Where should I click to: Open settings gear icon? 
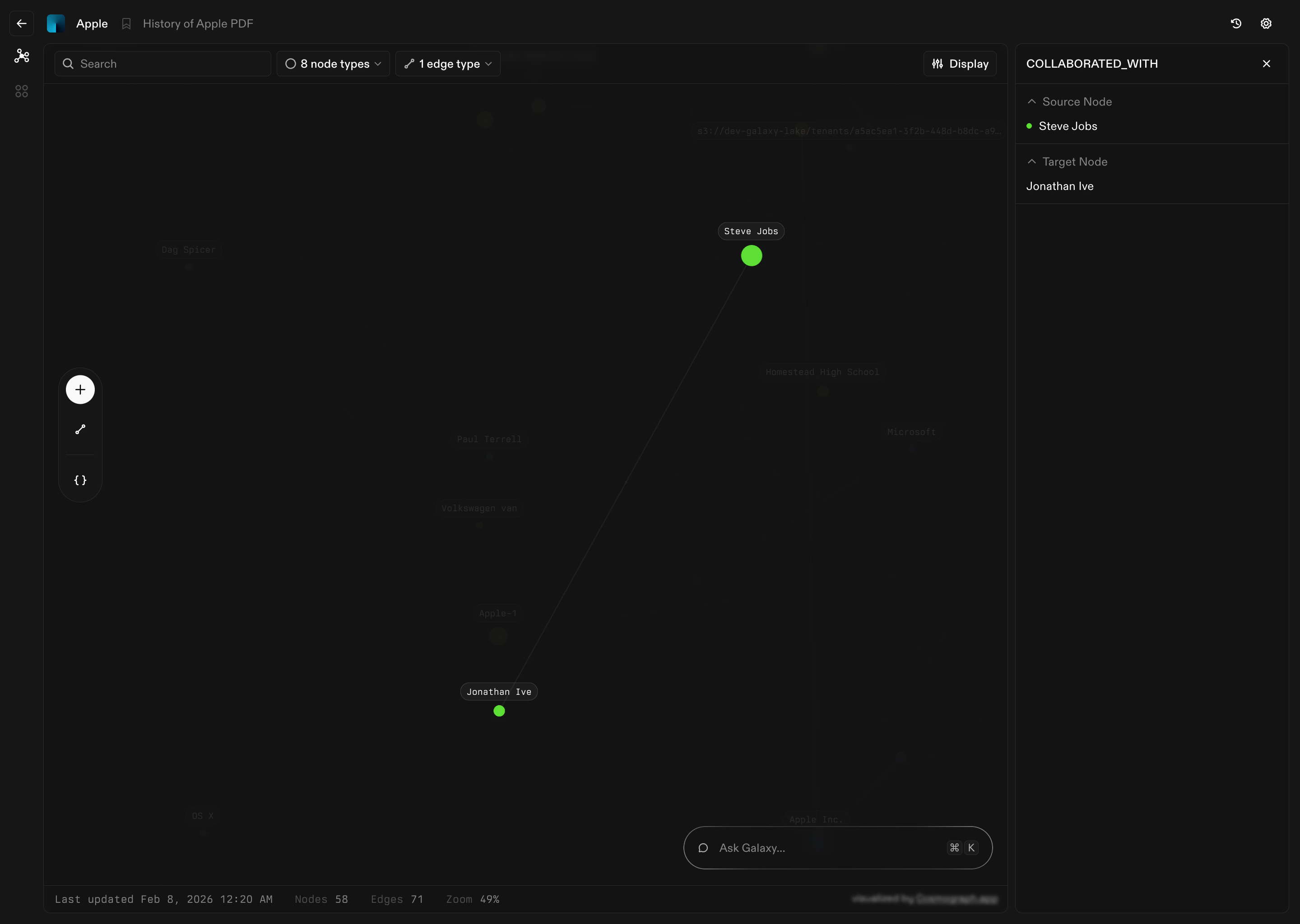(x=1266, y=23)
